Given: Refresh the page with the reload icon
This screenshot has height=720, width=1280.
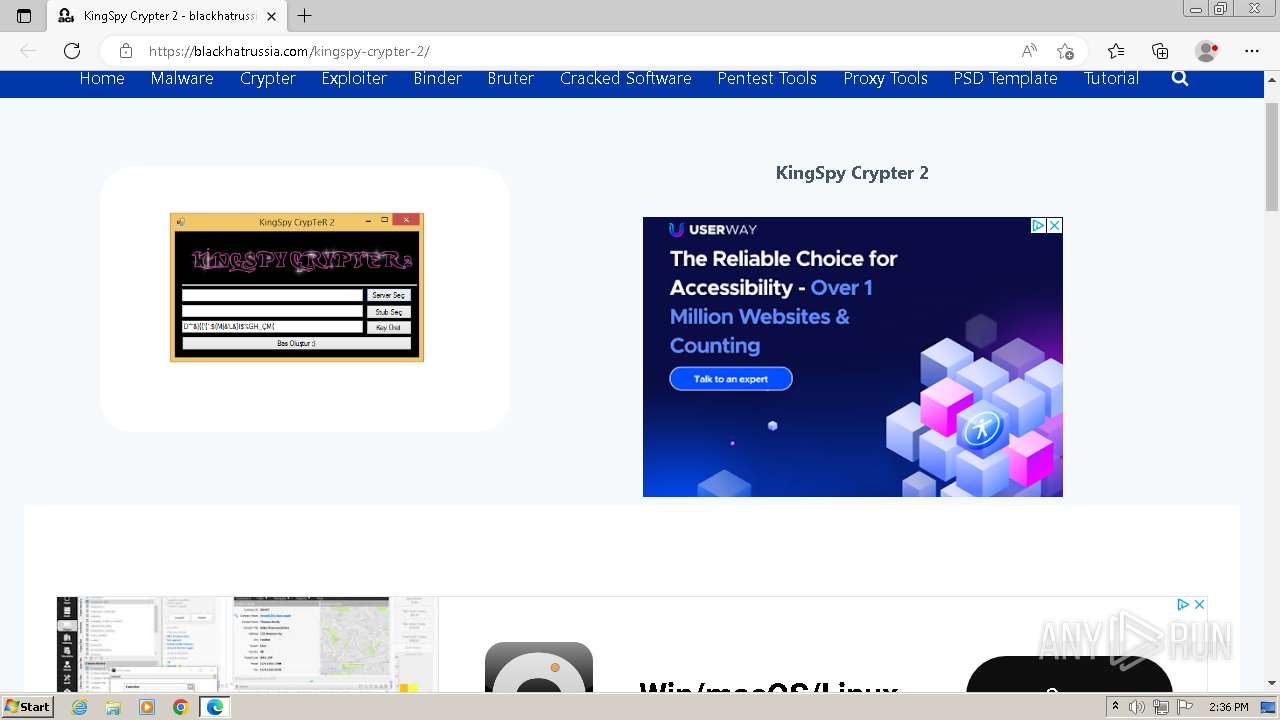Looking at the screenshot, I should click(x=72, y=51).
